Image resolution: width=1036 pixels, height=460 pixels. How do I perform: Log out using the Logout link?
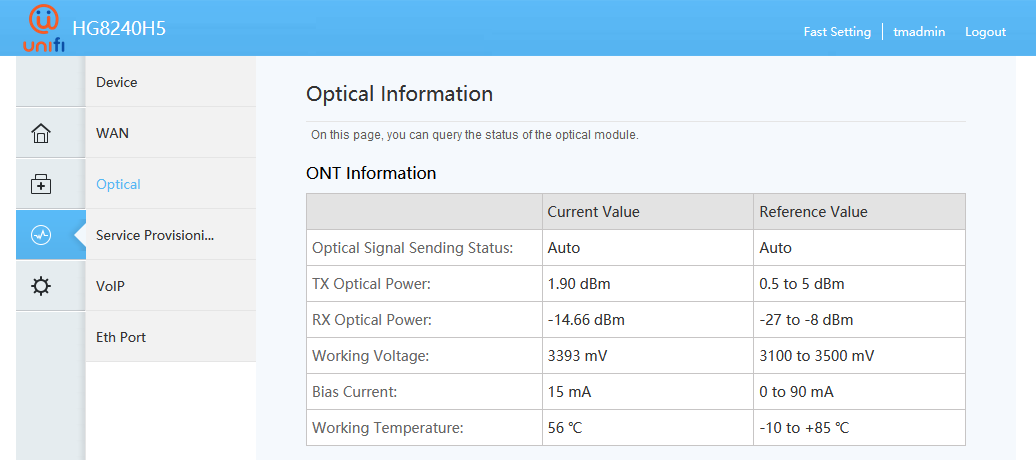[x=985, y=32]
